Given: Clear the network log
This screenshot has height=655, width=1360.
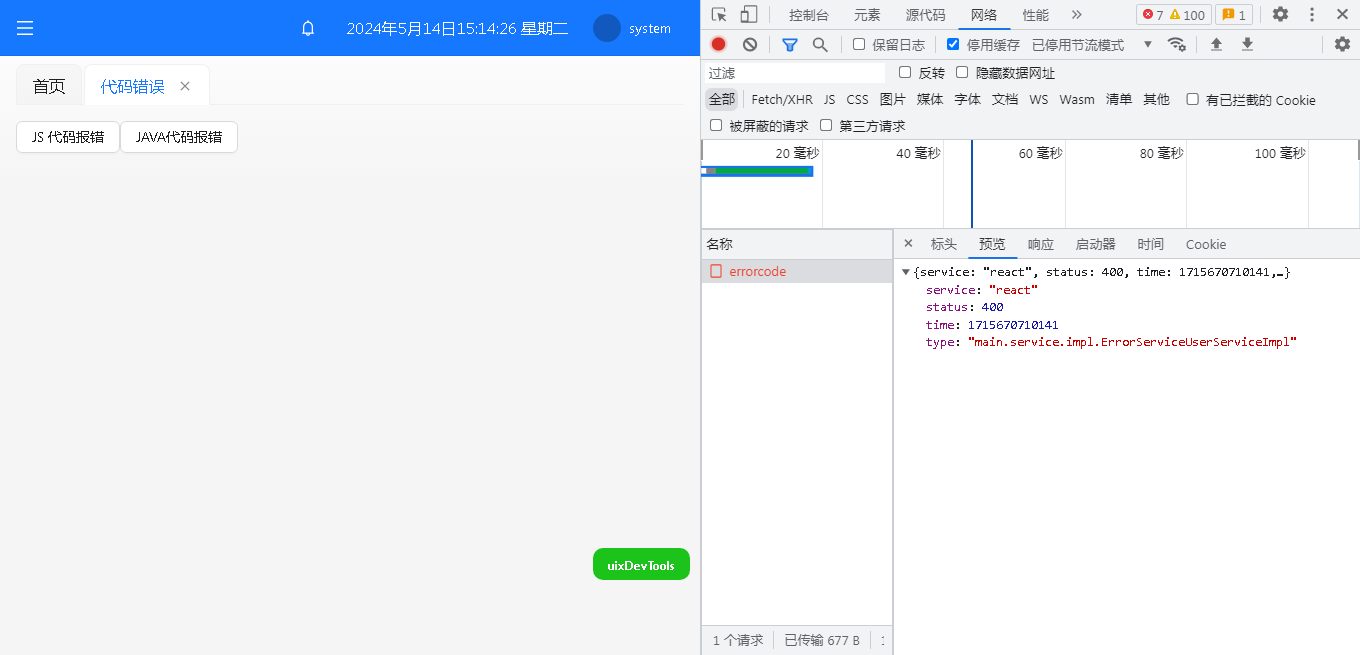Looking at the screenshot, I should point(749,44).
